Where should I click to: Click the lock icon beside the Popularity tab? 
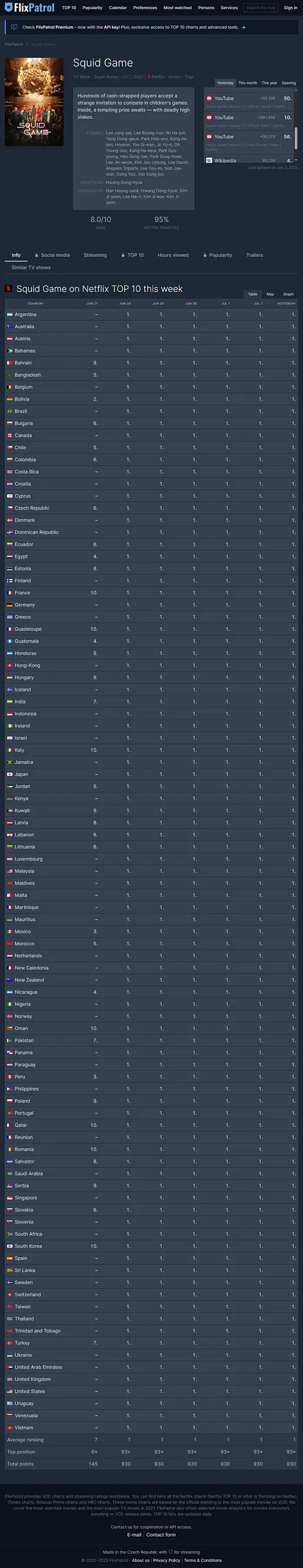click(x=205, y=255)
